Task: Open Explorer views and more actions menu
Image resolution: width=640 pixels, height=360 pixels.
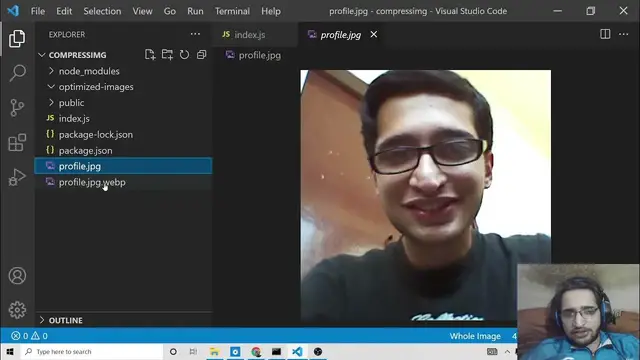Action: [195, 34]
